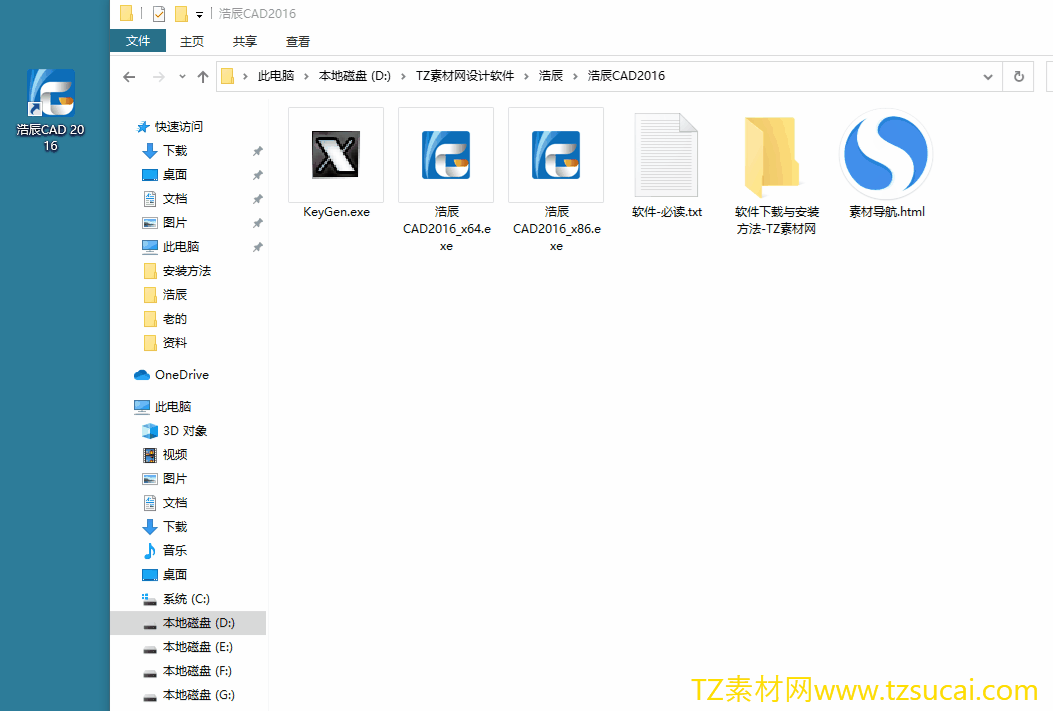Screen dimensions: 1053x711
Task: Click the 素材导航.html file name label
Action: (x=887, y=212)
